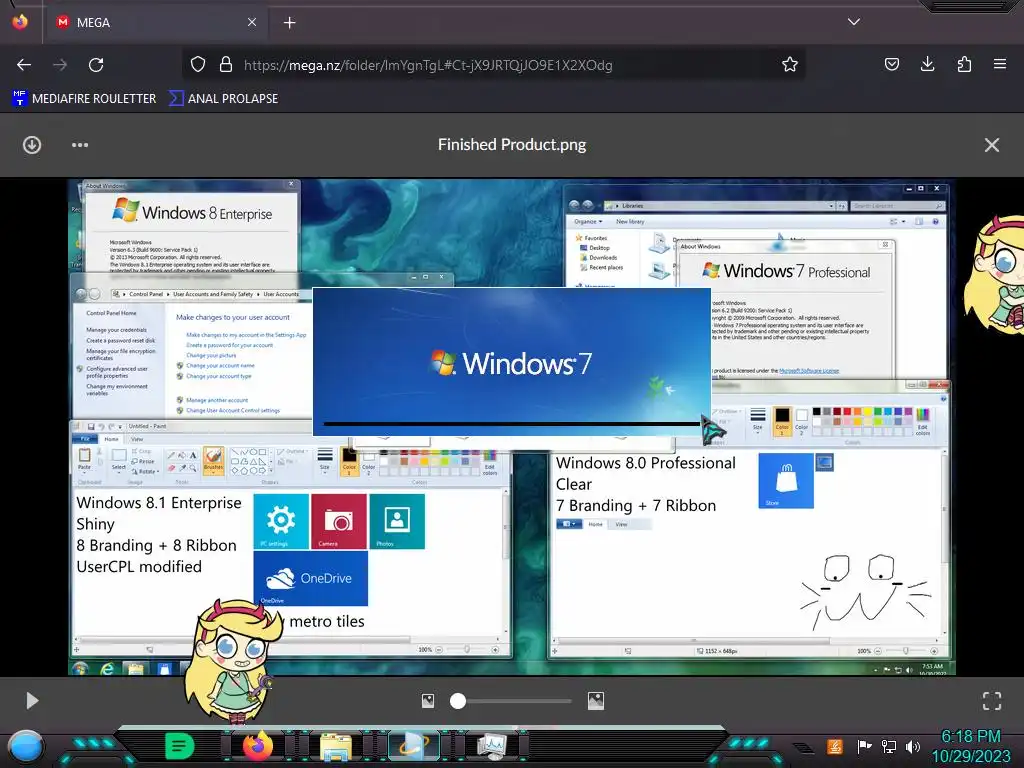Open the three-dot more options menu
The image size is (1024, 768).
(x=80, y=145)
